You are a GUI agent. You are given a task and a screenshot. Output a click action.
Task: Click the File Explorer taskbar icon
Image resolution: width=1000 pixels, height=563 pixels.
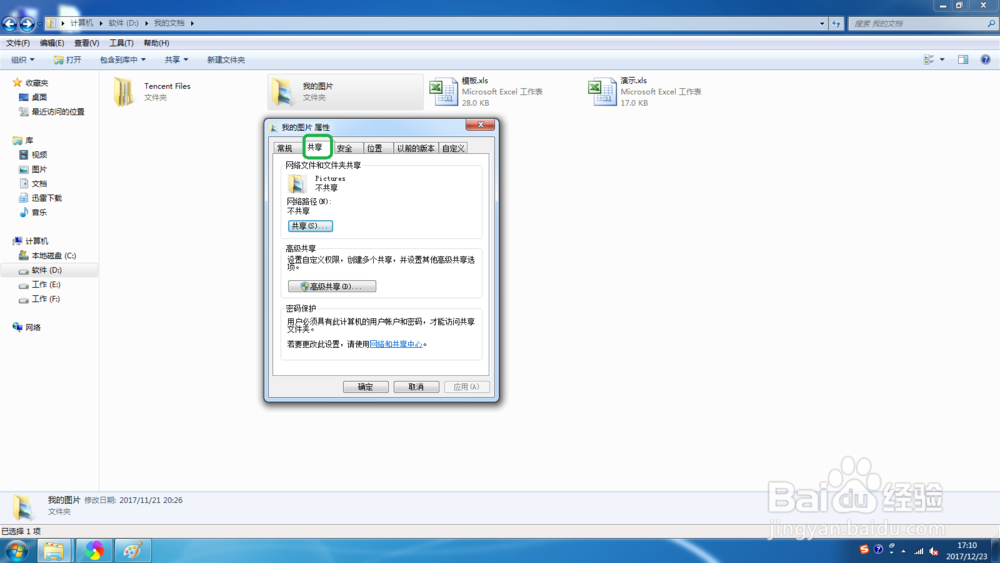point(54,551)
